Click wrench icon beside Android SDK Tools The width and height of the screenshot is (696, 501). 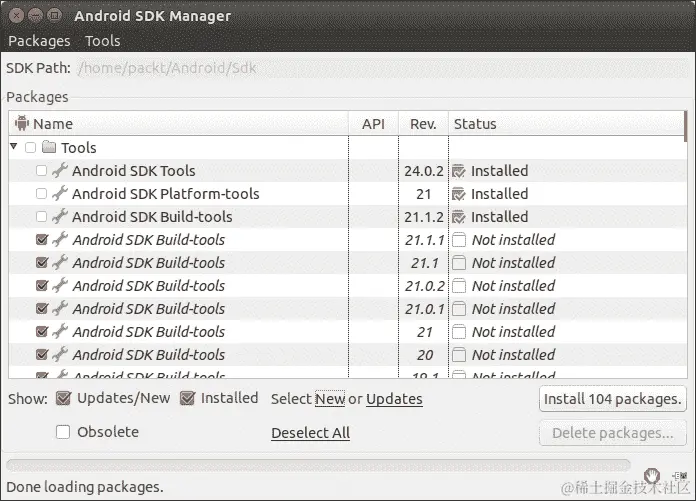tap(60, 170)
